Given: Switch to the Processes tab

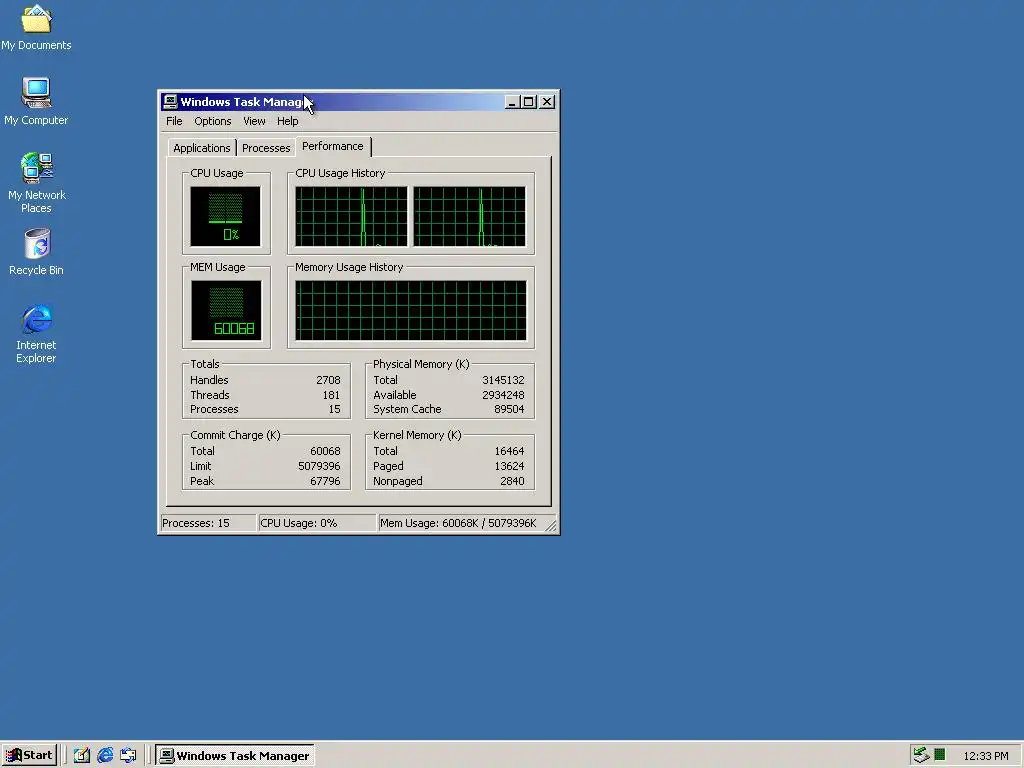Looking at the screenshot, I should pyautogui.click(x=266, y=148).
